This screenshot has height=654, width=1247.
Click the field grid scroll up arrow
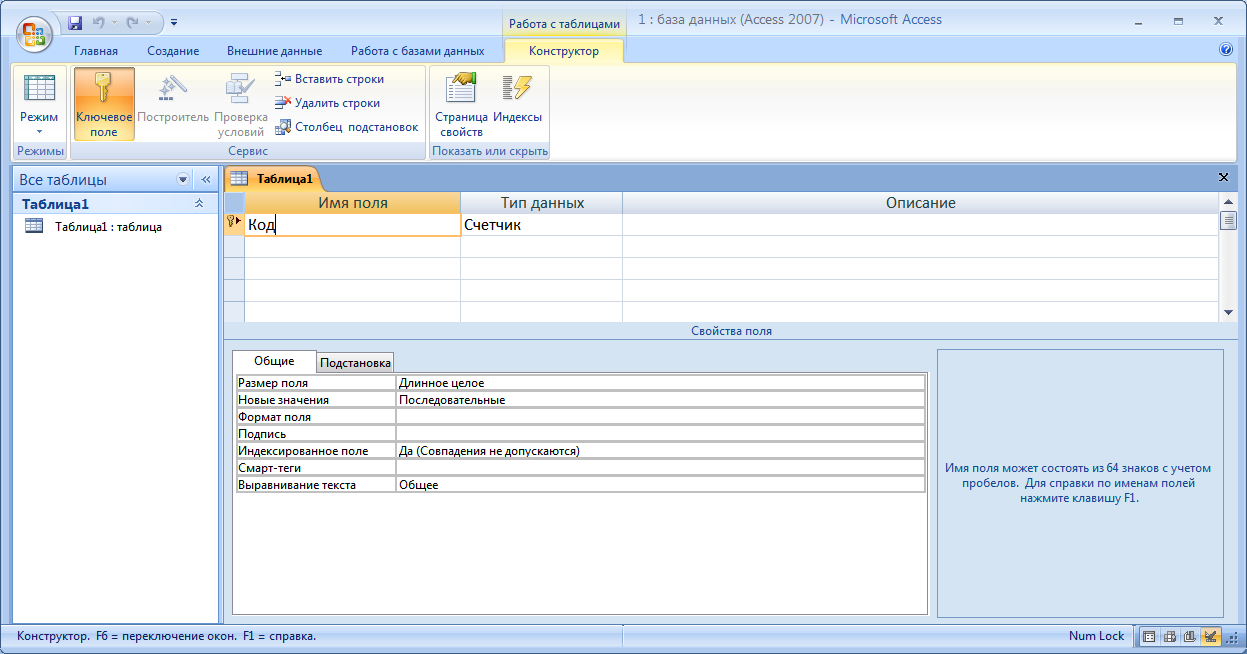[x=1228, y=200]
